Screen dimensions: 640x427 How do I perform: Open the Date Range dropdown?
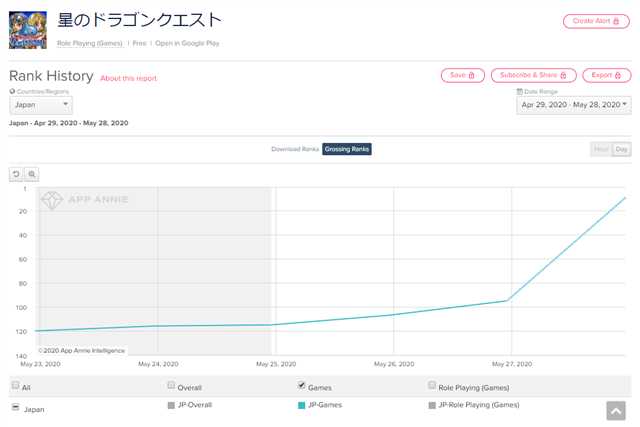(x=574, y=105)
